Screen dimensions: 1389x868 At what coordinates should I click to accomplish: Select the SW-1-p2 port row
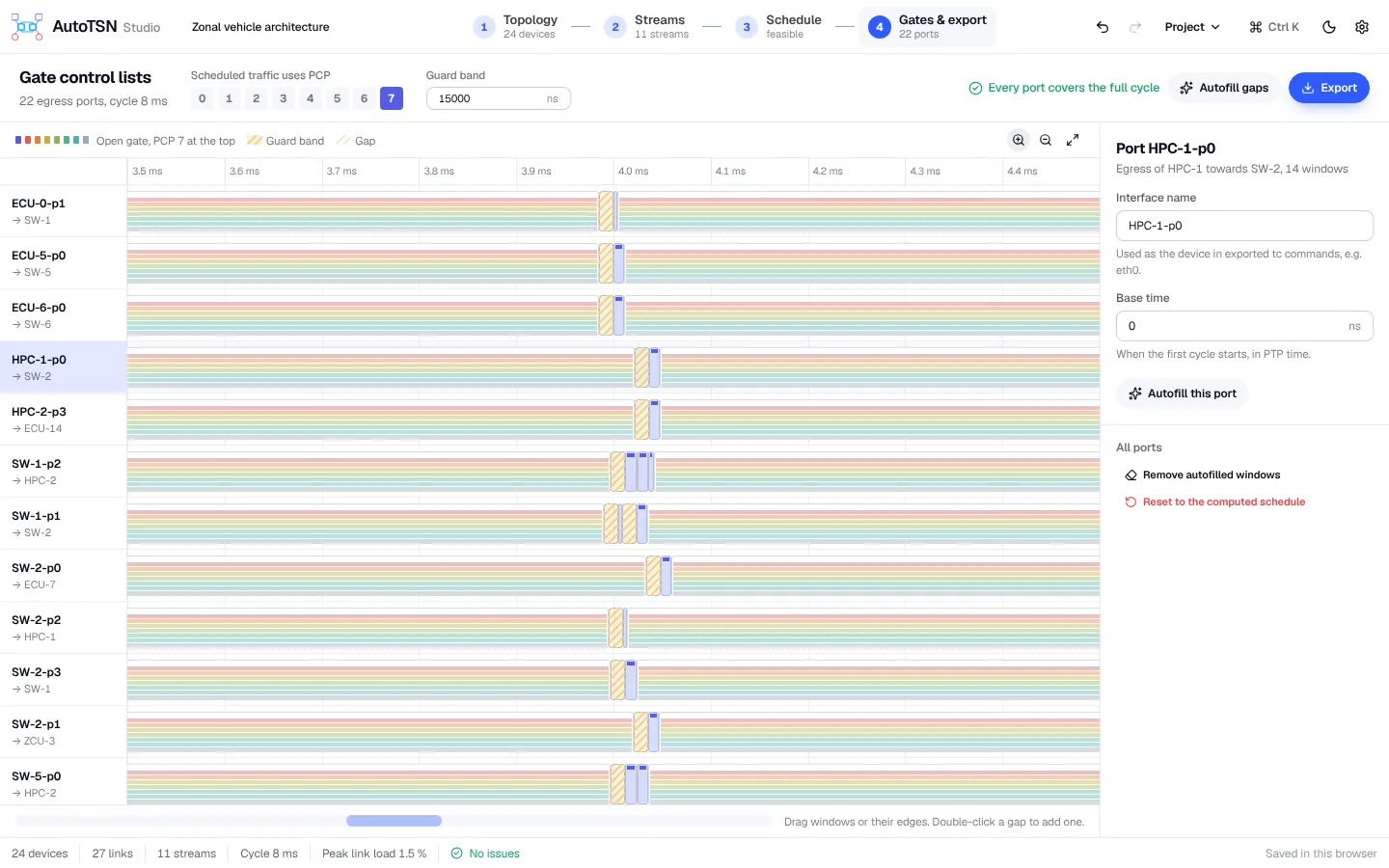[x=64, y=472]
